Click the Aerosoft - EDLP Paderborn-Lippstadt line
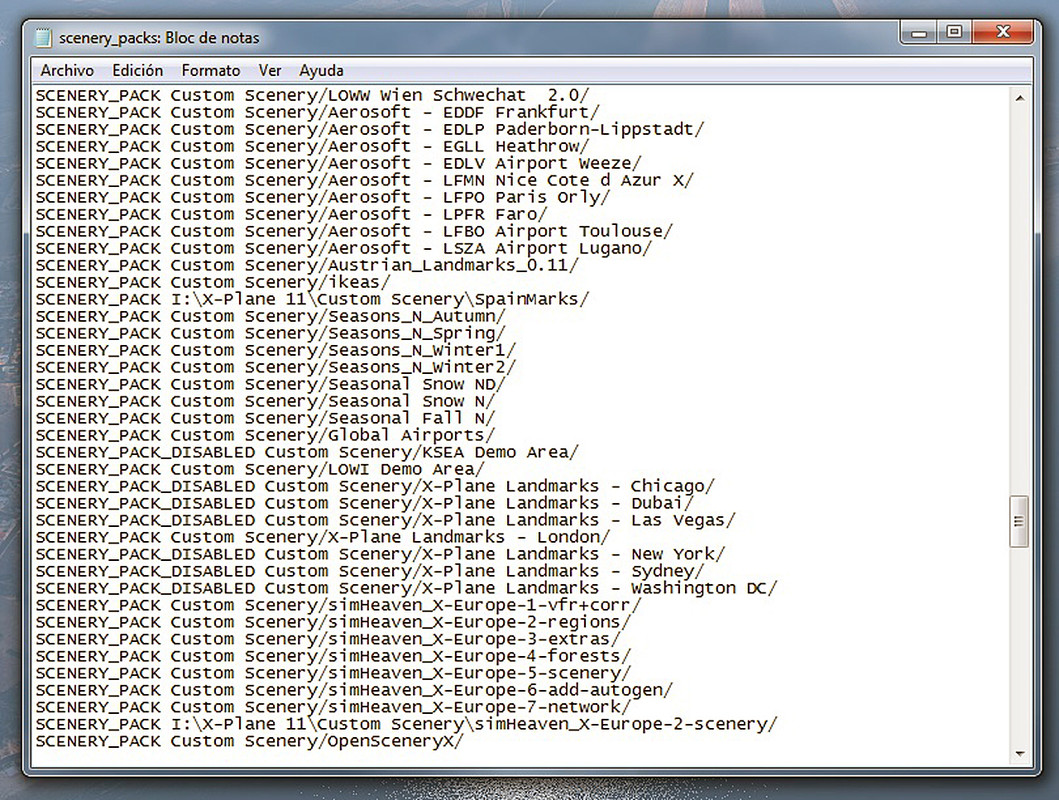This screenshot has height=800, width=1059. click(370, 129)
